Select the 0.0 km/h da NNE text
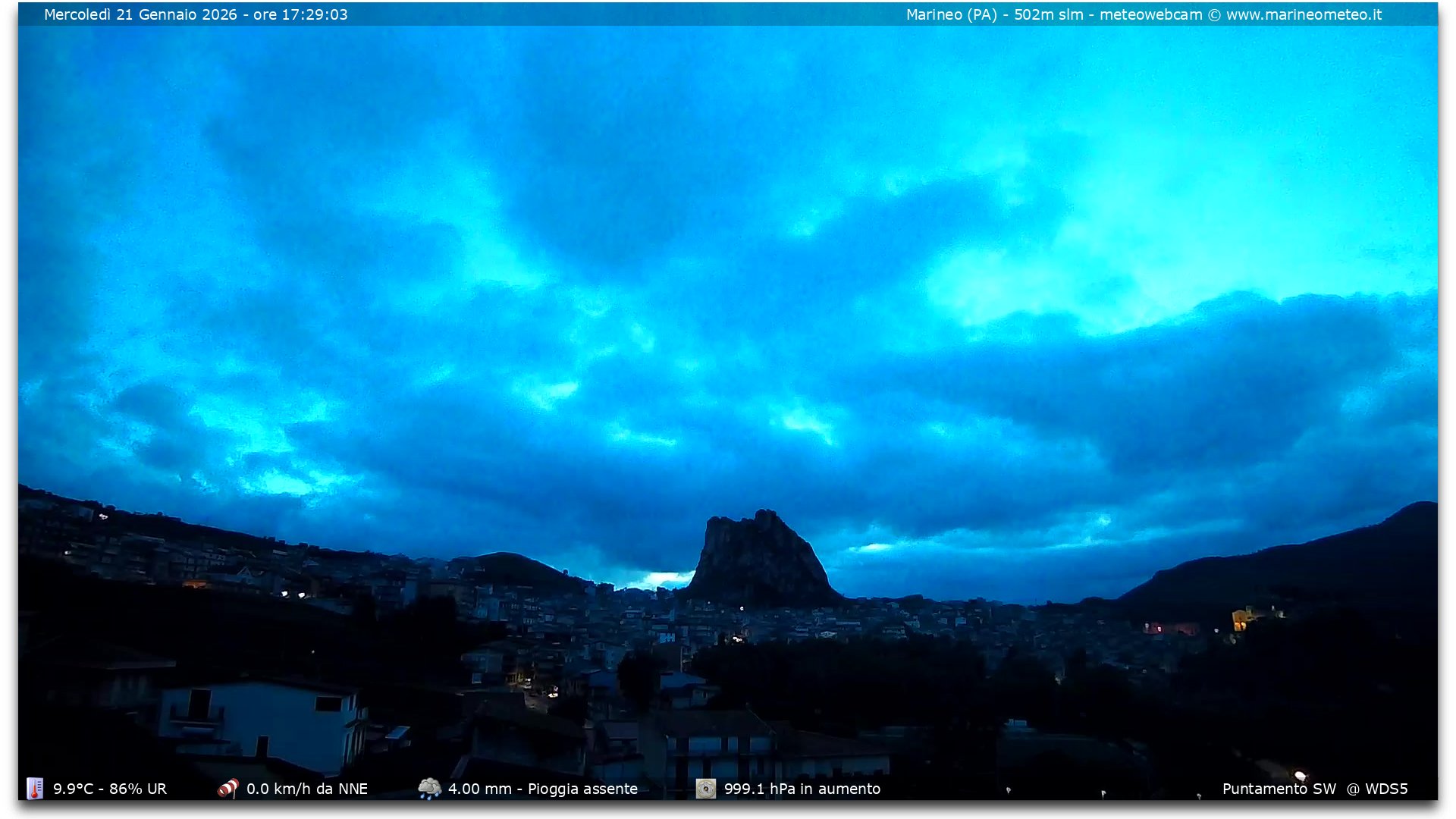The height and width of the screenshot is (819, 1456). coord(307,789)
